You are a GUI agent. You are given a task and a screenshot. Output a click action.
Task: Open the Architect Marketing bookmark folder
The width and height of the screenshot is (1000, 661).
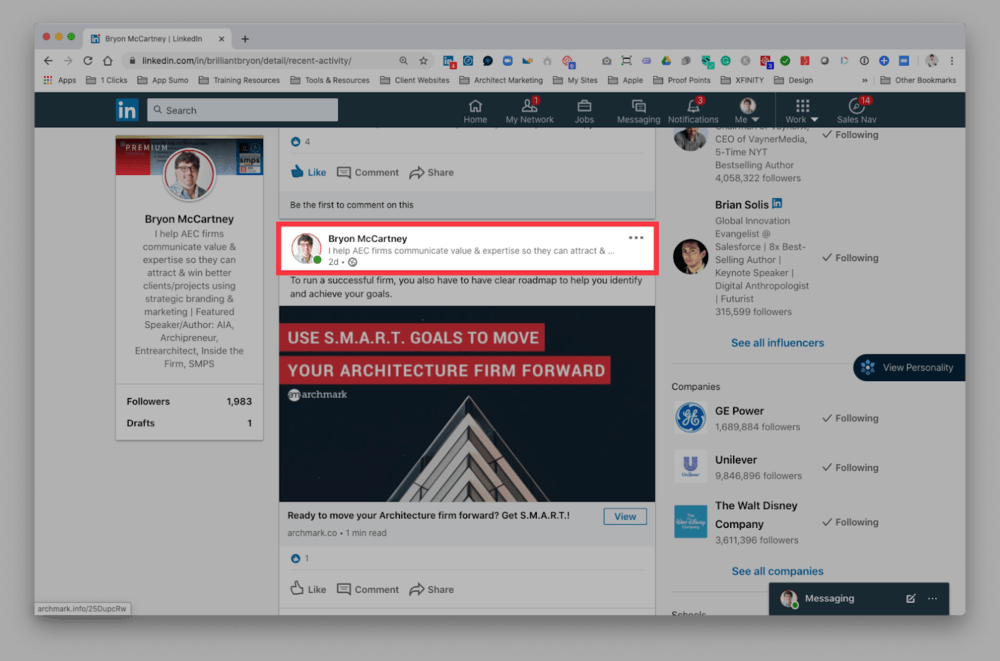501,80
